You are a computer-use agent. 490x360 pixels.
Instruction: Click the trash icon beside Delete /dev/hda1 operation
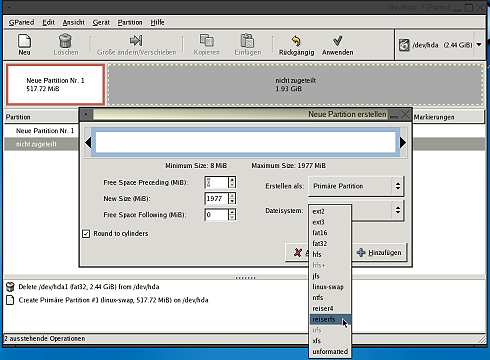pos(11,286)
